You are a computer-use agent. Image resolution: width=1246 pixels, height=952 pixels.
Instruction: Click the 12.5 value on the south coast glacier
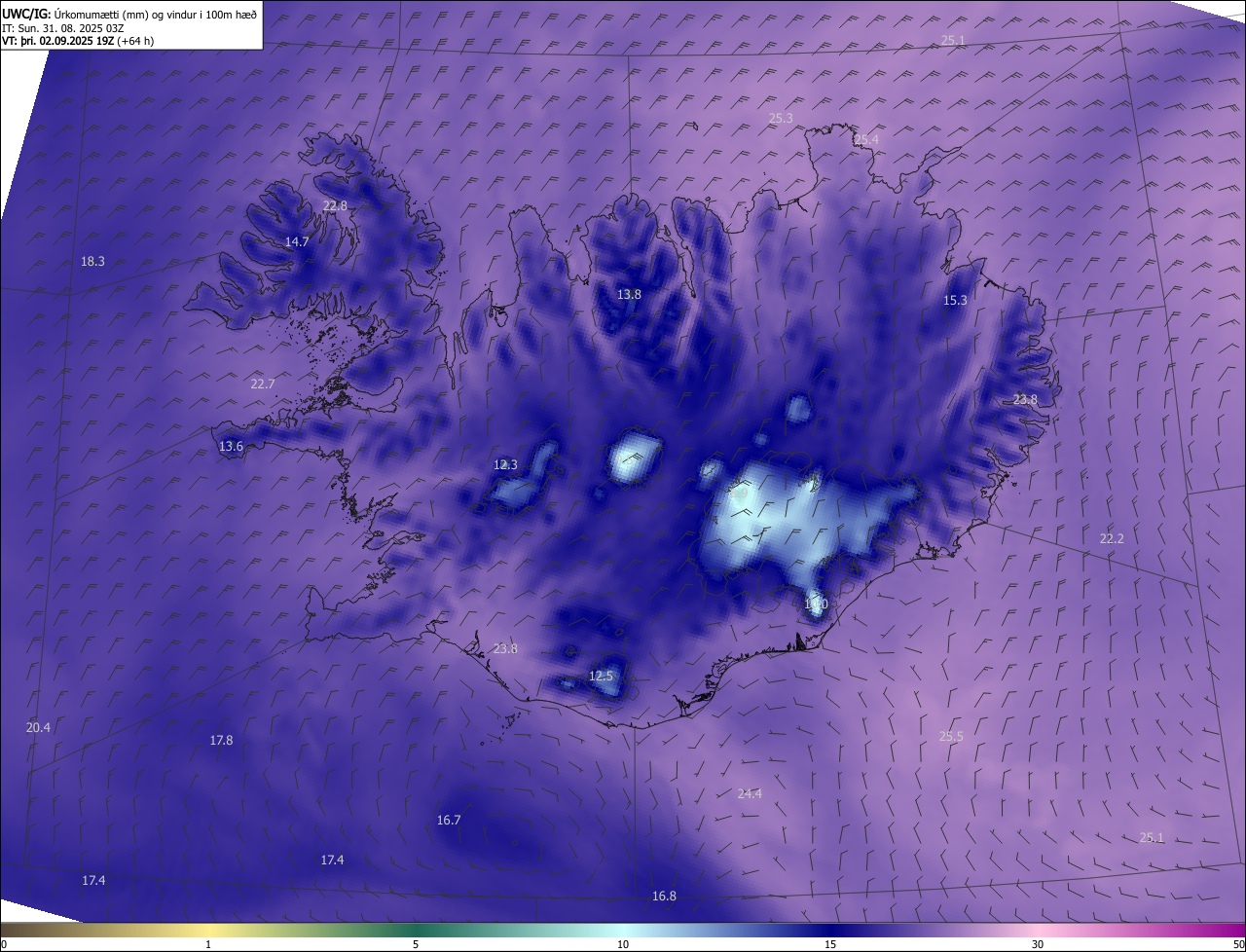coord(602,676)
